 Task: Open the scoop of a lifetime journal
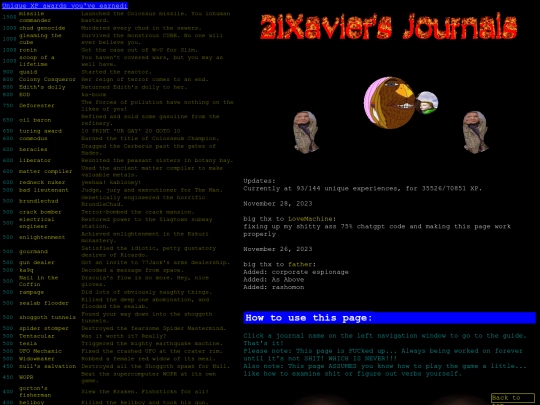click(x=37, y=61)
